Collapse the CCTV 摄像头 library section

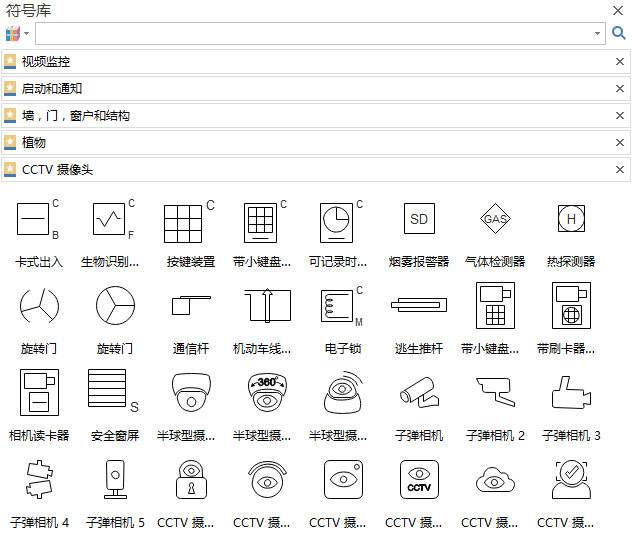click(315, 169)
